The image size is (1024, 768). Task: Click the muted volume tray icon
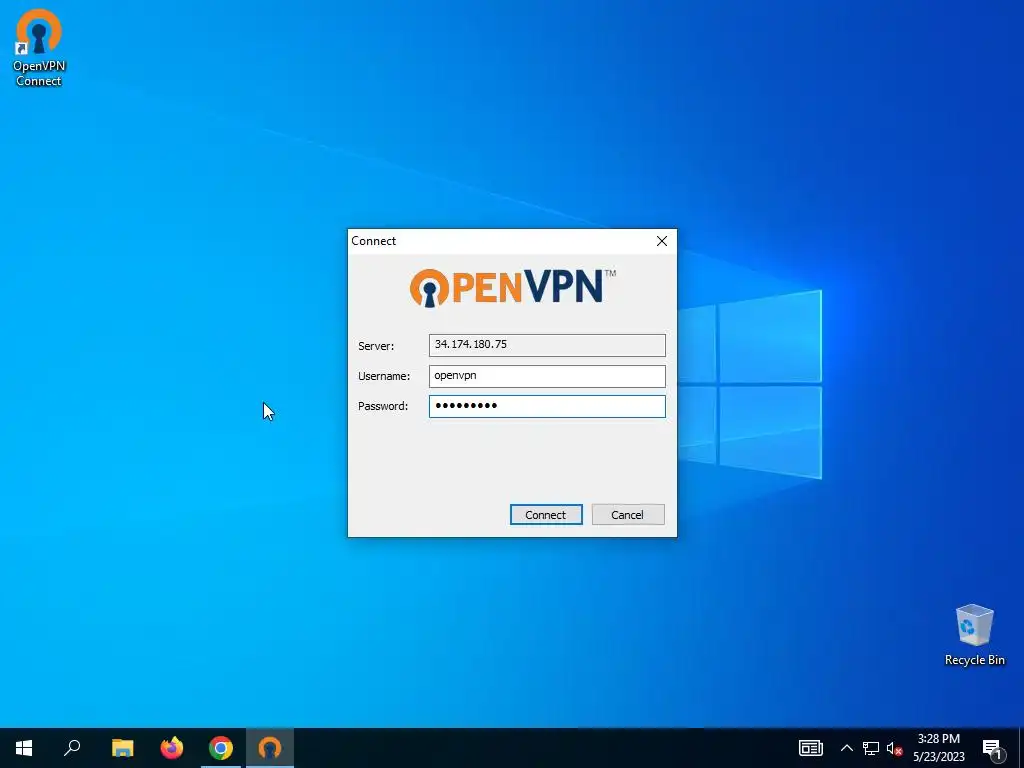point(894,748)
